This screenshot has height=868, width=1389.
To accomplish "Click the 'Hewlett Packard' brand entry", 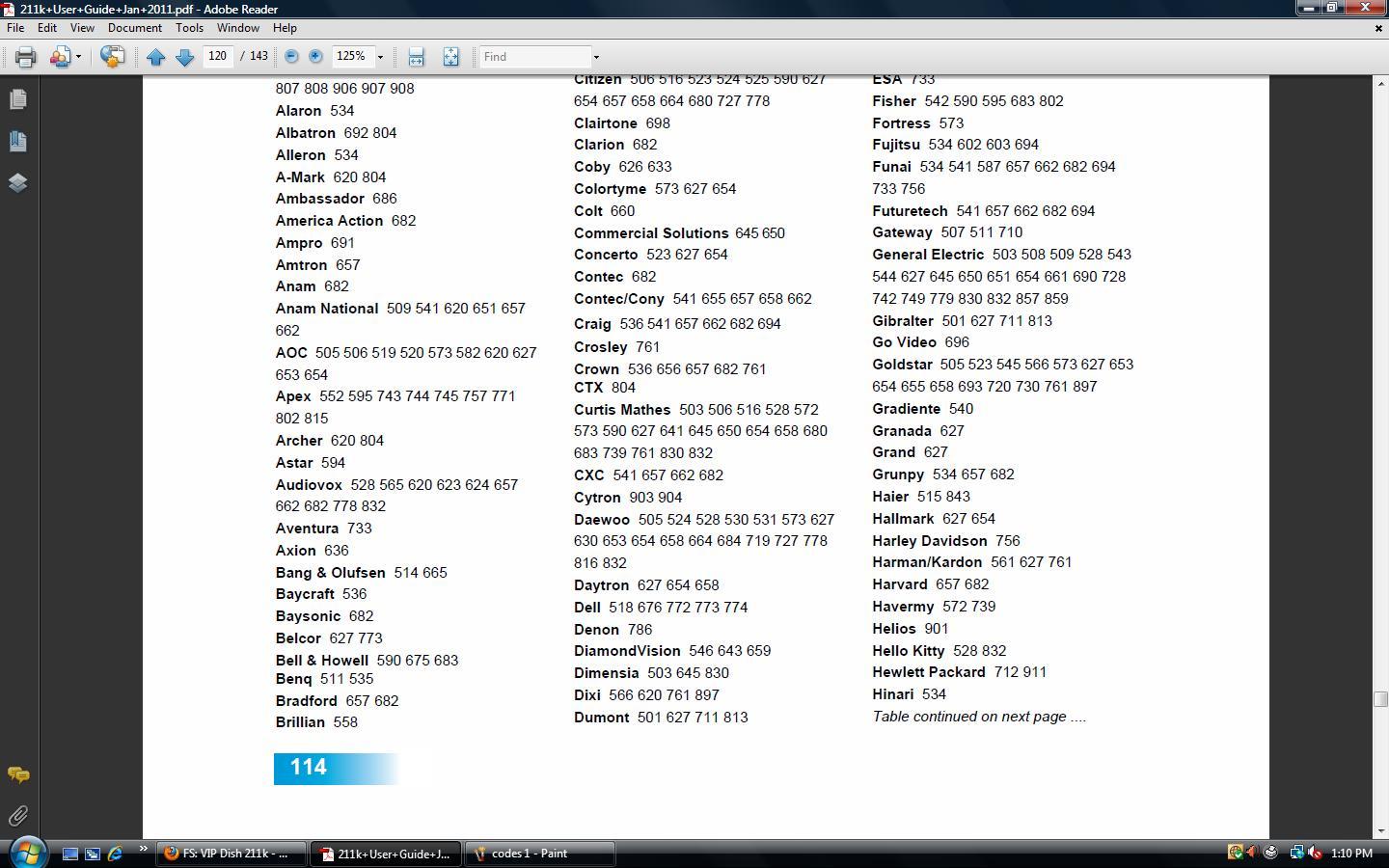I will (929, 672).
